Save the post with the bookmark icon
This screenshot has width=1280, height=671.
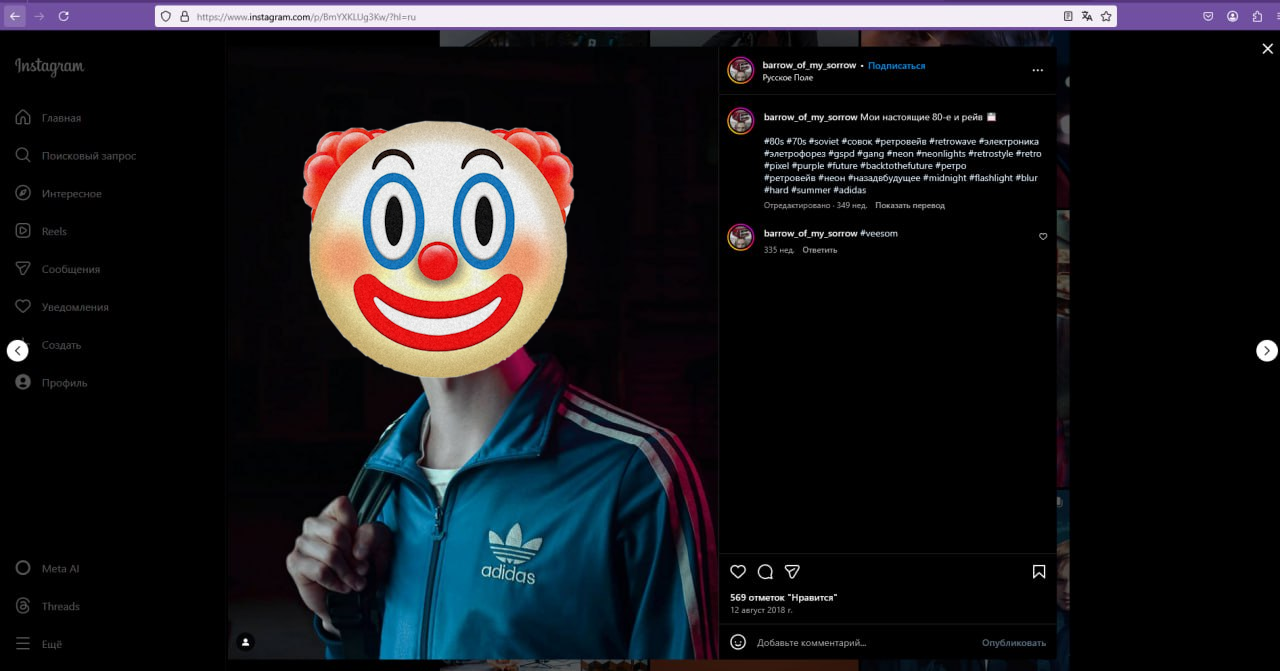pos(1039,572)
